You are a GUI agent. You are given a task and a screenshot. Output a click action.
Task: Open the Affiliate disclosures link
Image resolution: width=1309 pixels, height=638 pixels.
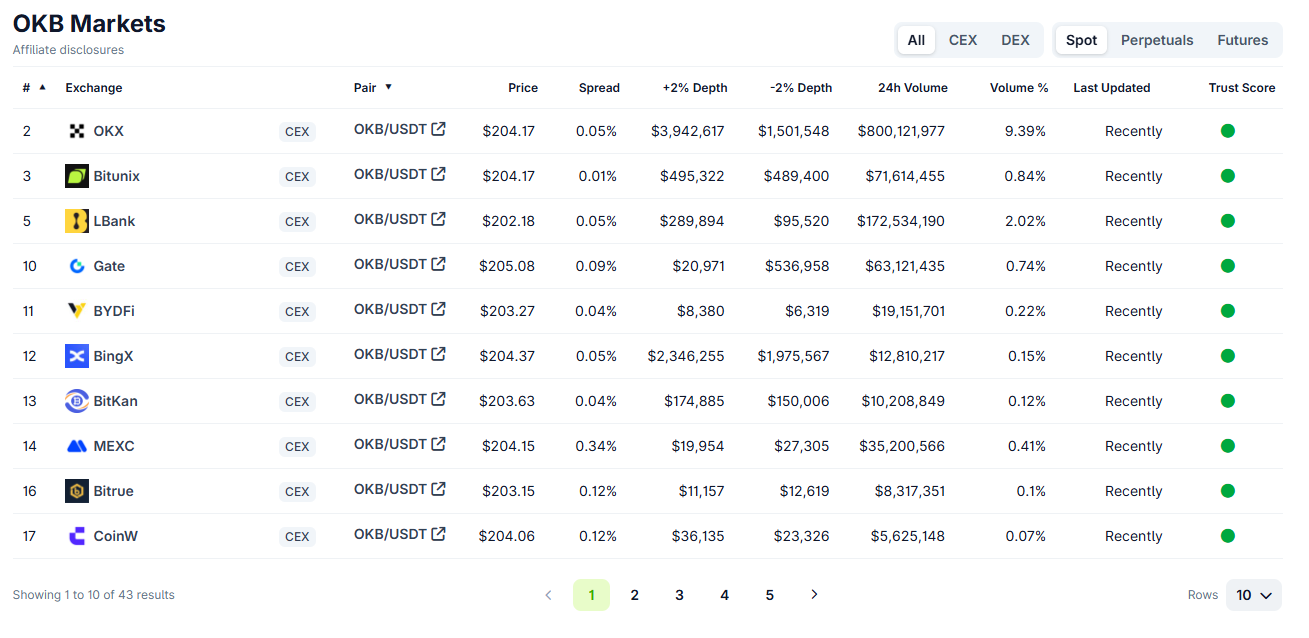click(x=68, y=50)
